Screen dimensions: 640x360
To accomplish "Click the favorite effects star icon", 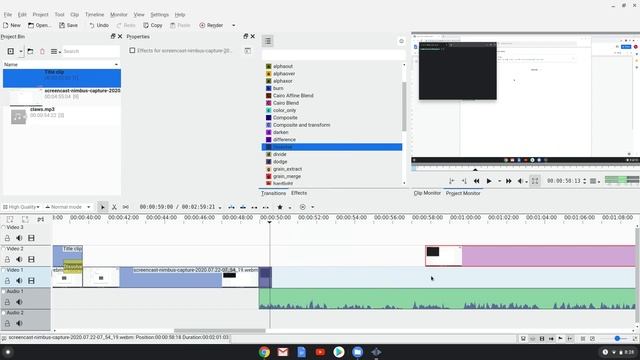I will (280, 207).
